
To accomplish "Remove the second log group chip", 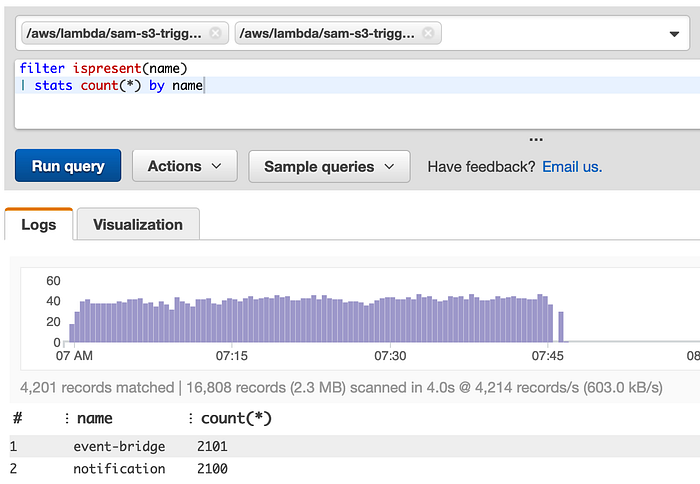I will point(428,33).
